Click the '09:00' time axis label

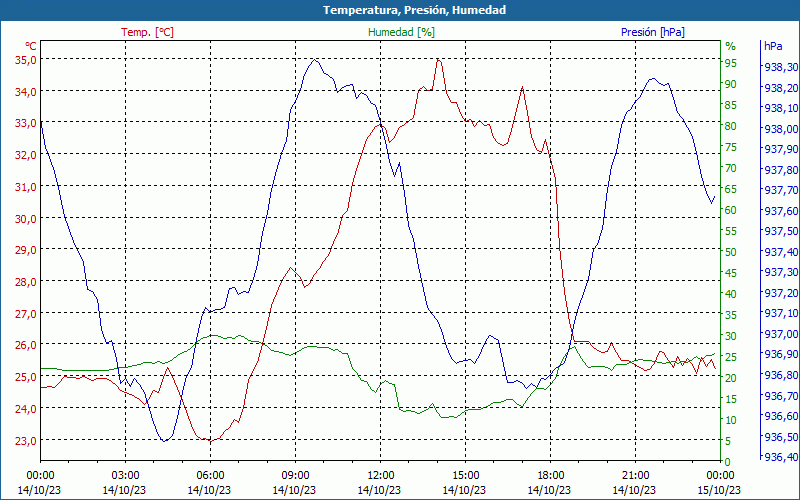click(x=295, y=476)
